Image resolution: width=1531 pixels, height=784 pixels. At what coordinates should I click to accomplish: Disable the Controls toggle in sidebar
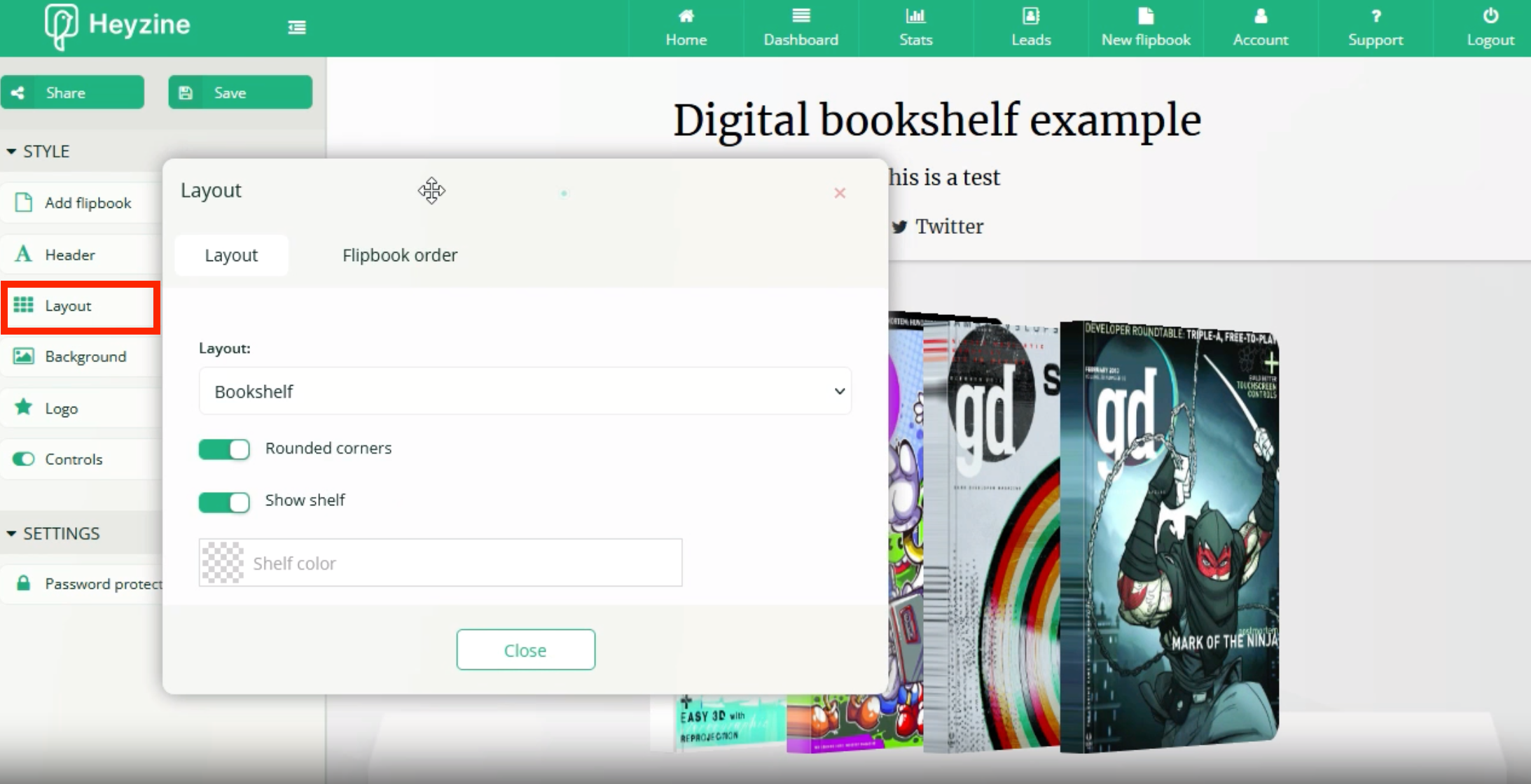tap(24, 459)
